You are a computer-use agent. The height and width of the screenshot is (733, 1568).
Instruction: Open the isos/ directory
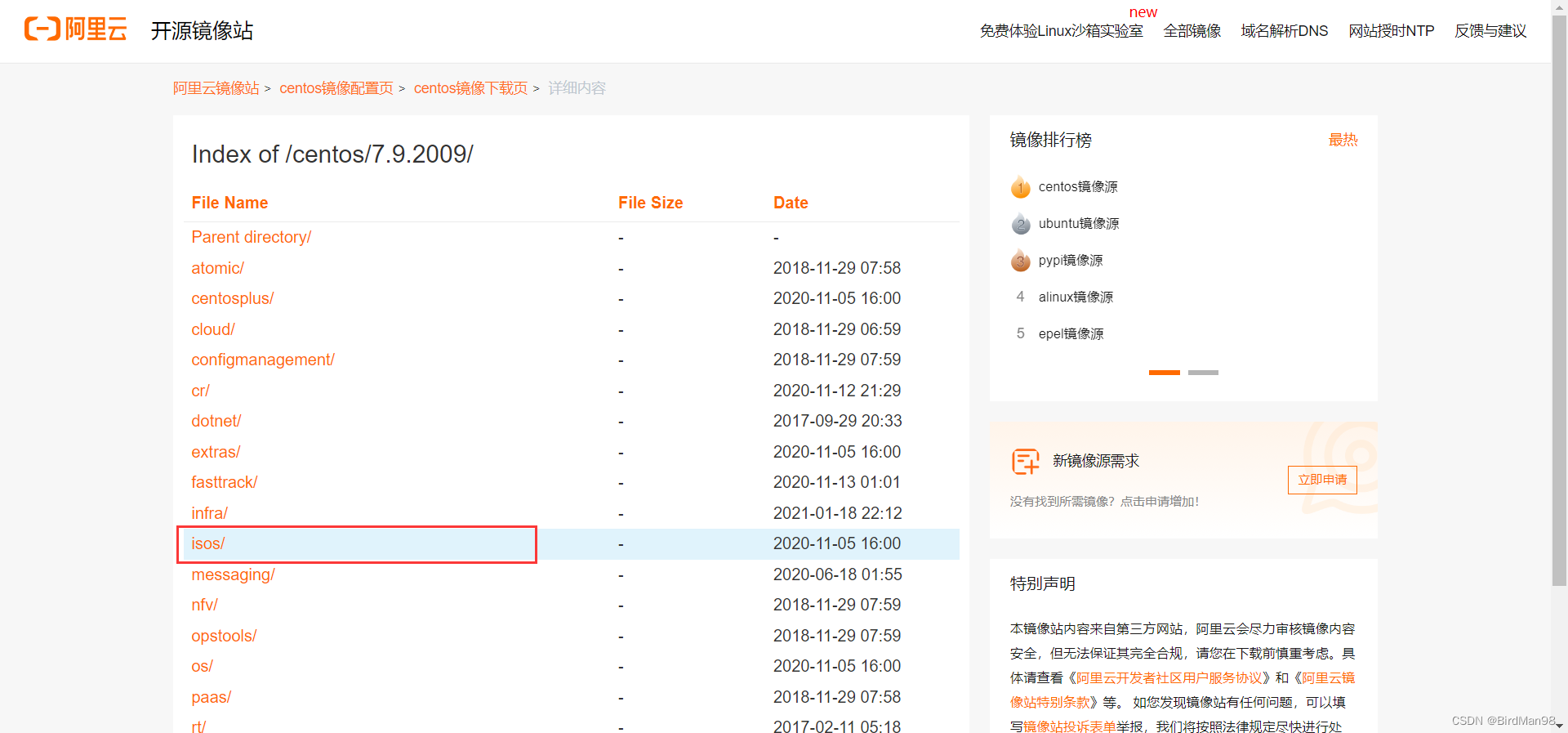pos(207,543)
